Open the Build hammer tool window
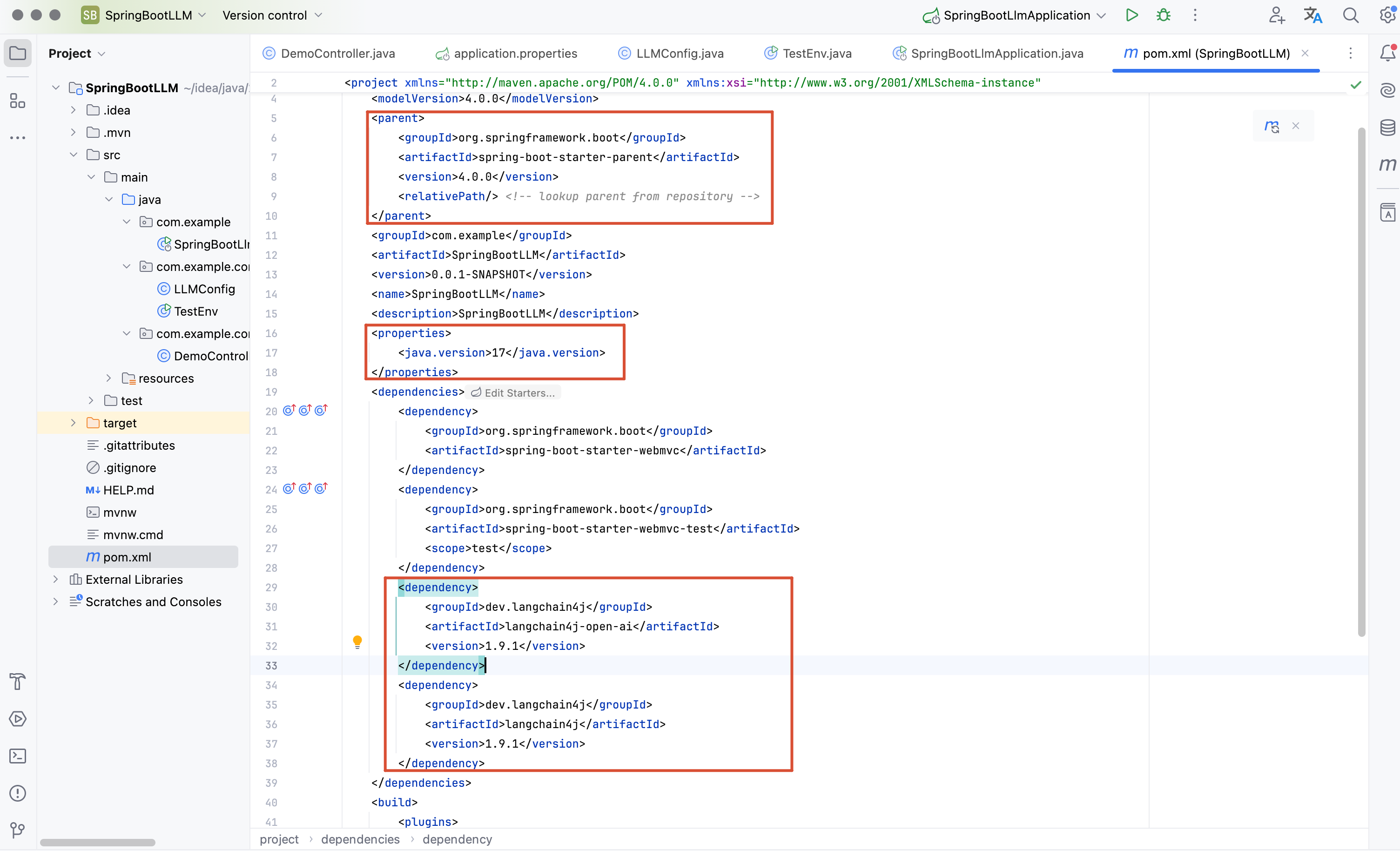This screenshot has width=1400, height=851. pos(18,682)
